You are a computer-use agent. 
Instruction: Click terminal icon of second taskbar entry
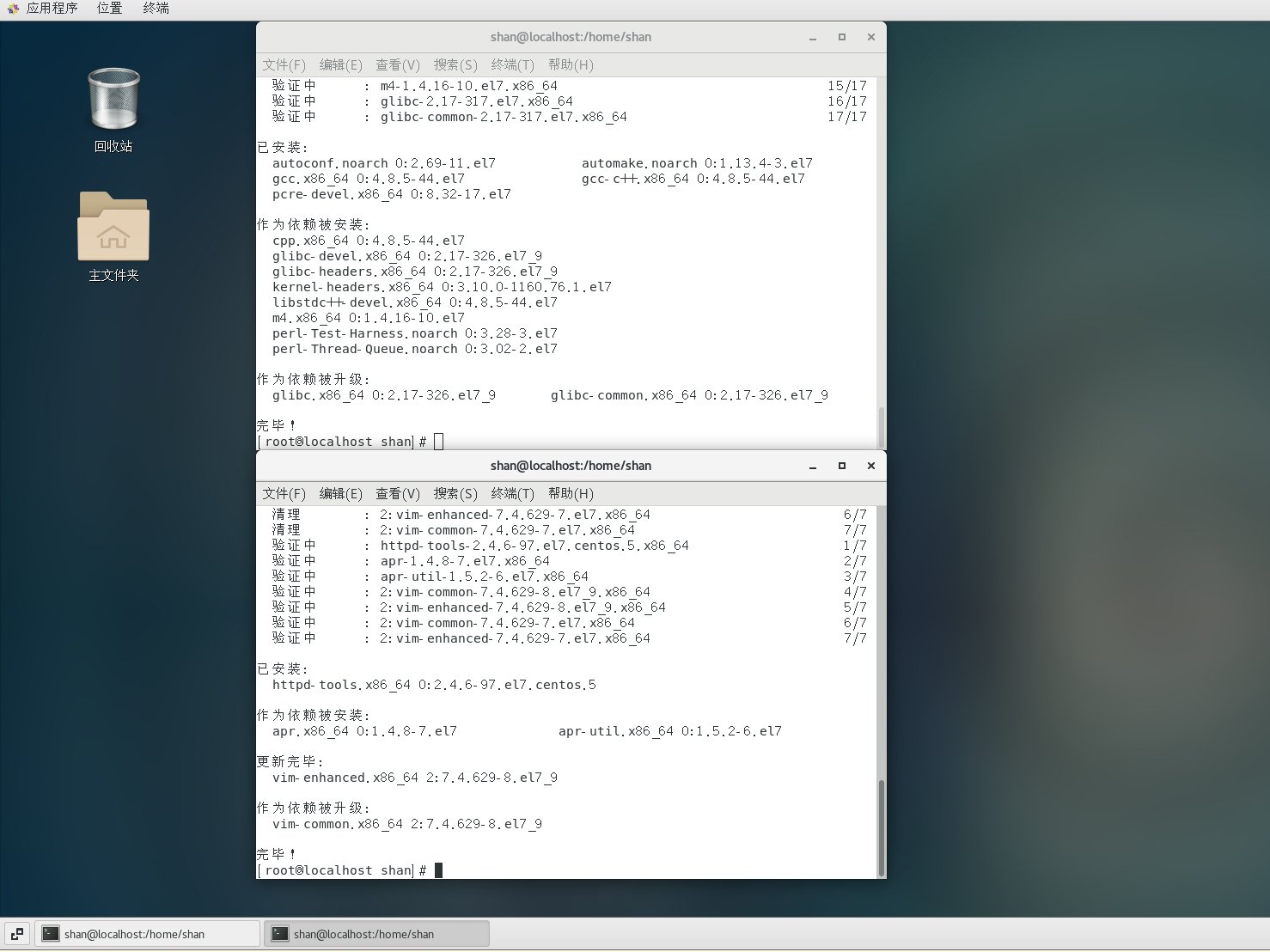[x=280, y=934]
